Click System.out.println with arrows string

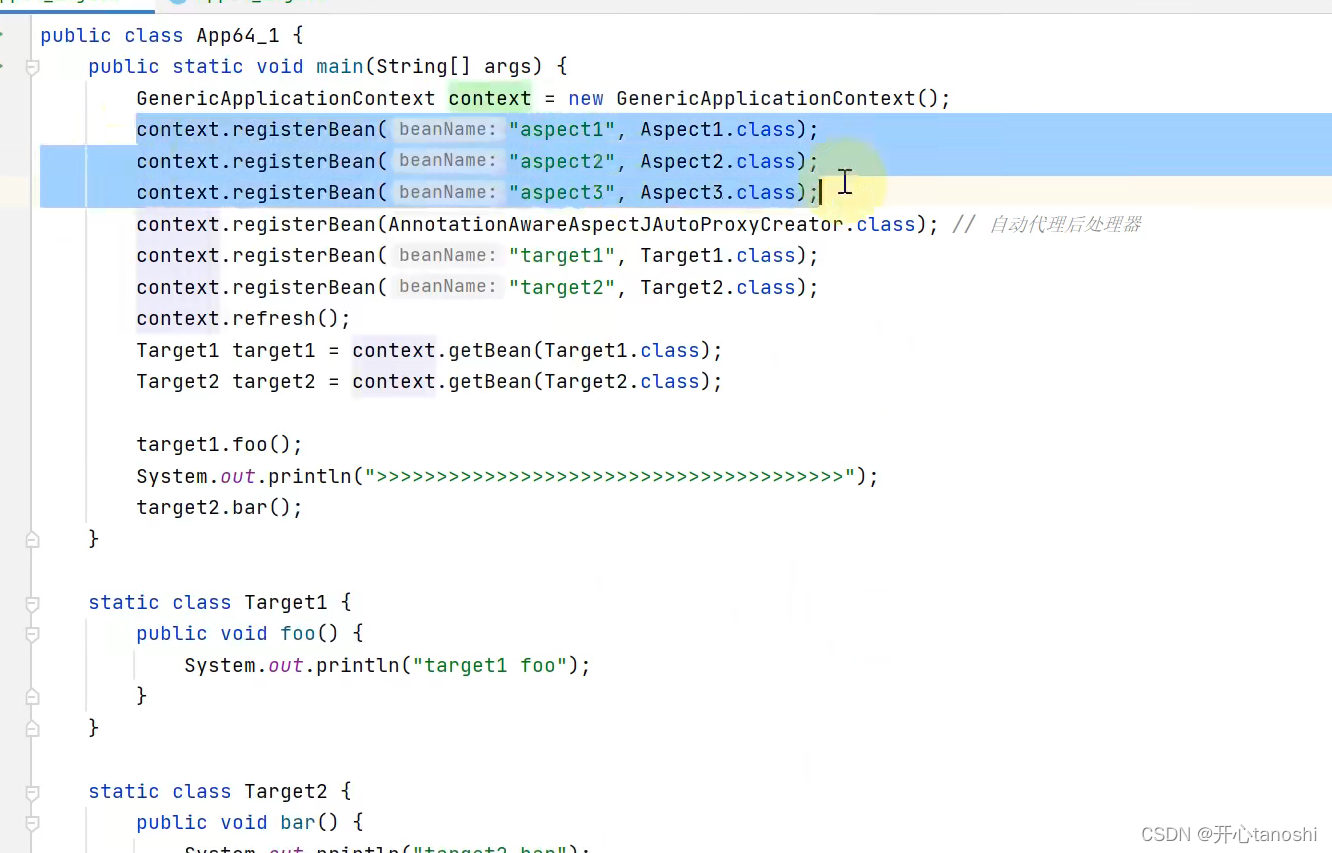507,477
